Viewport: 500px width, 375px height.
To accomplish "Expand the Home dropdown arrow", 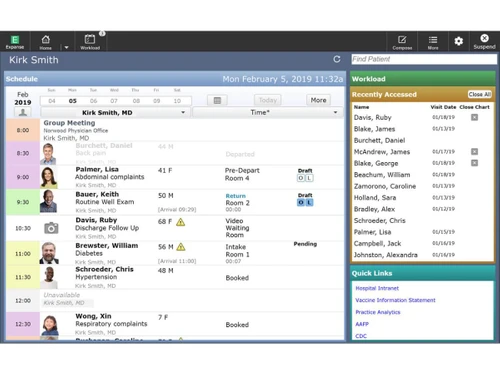I will (x=66, y=47).
